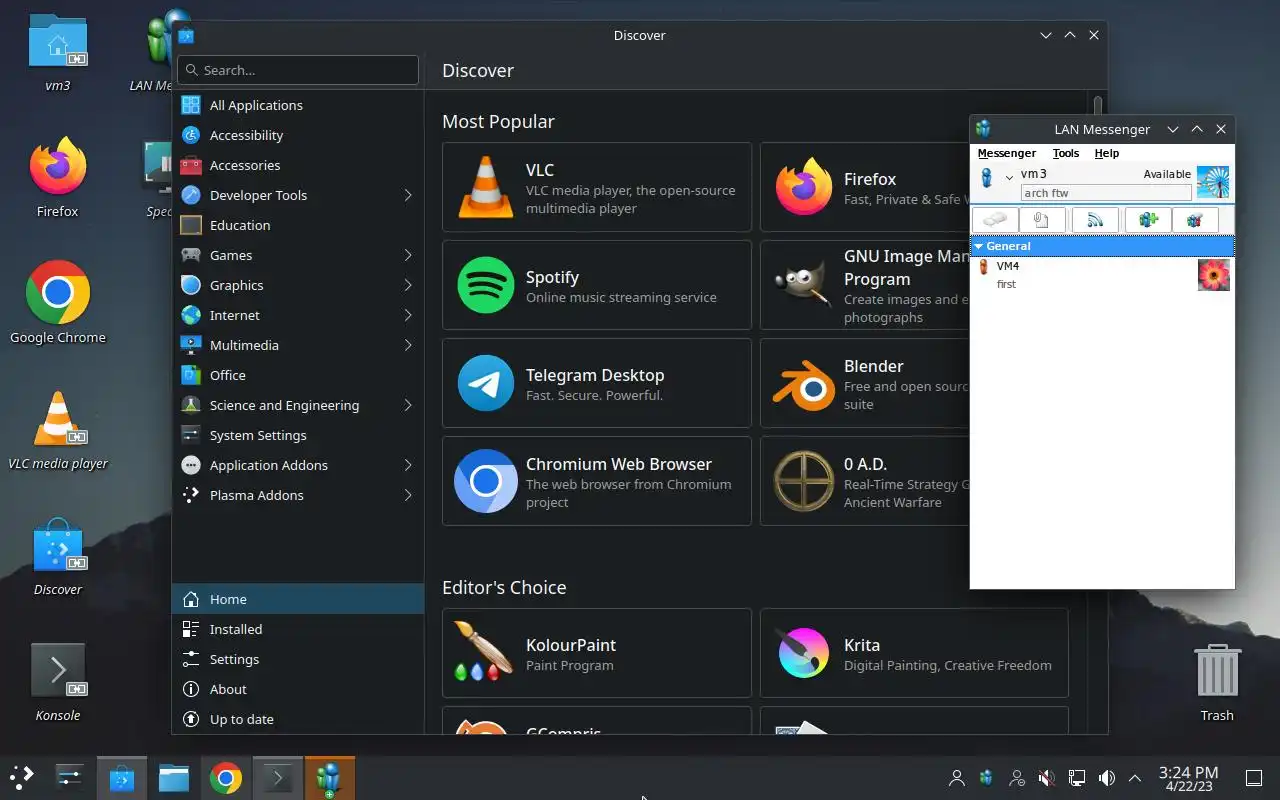Open the 0 A.D. game card

point(865,481)
